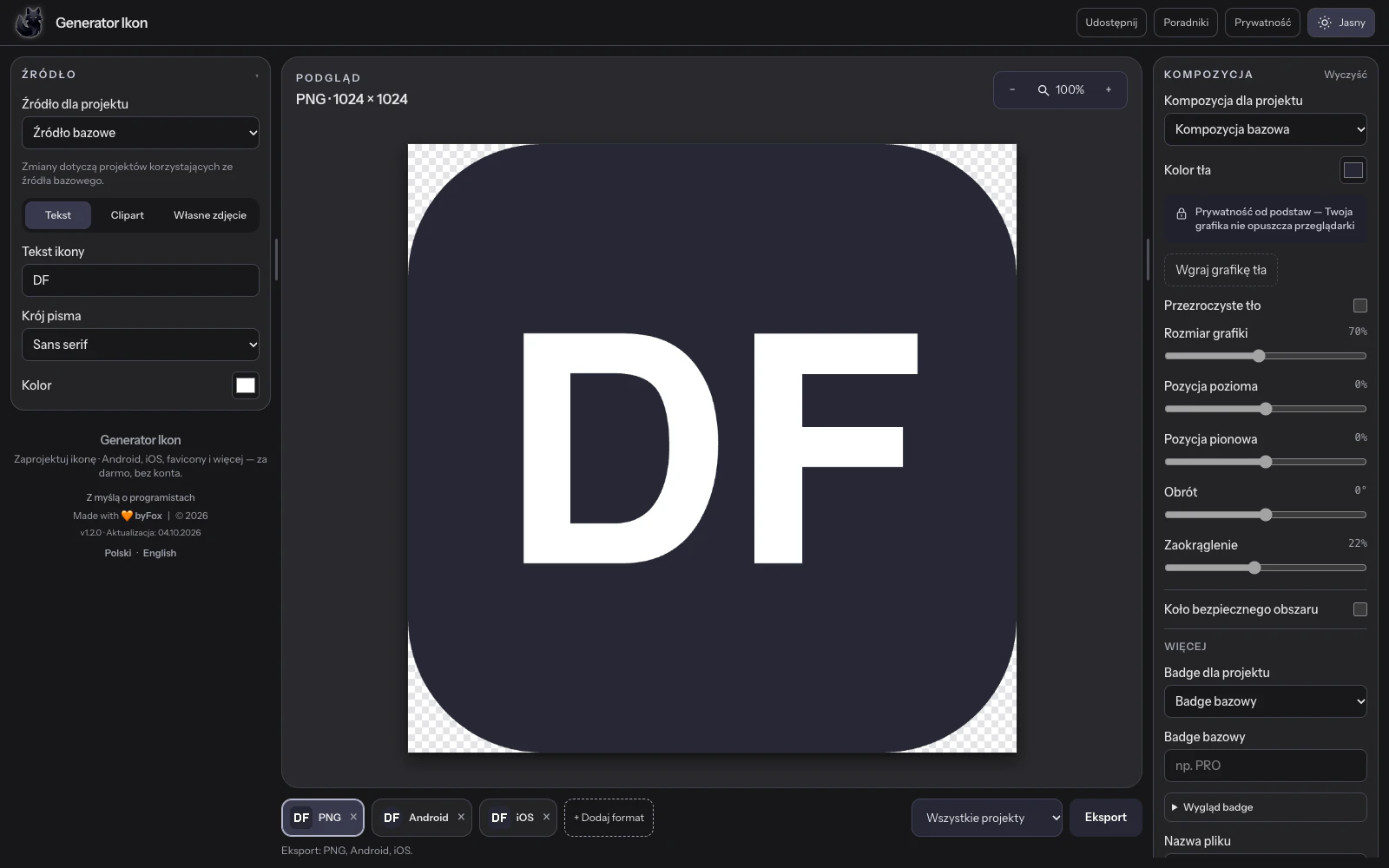
Task: Enable the Przezroczyste tło checkbox
Action: pos(1360,306)
